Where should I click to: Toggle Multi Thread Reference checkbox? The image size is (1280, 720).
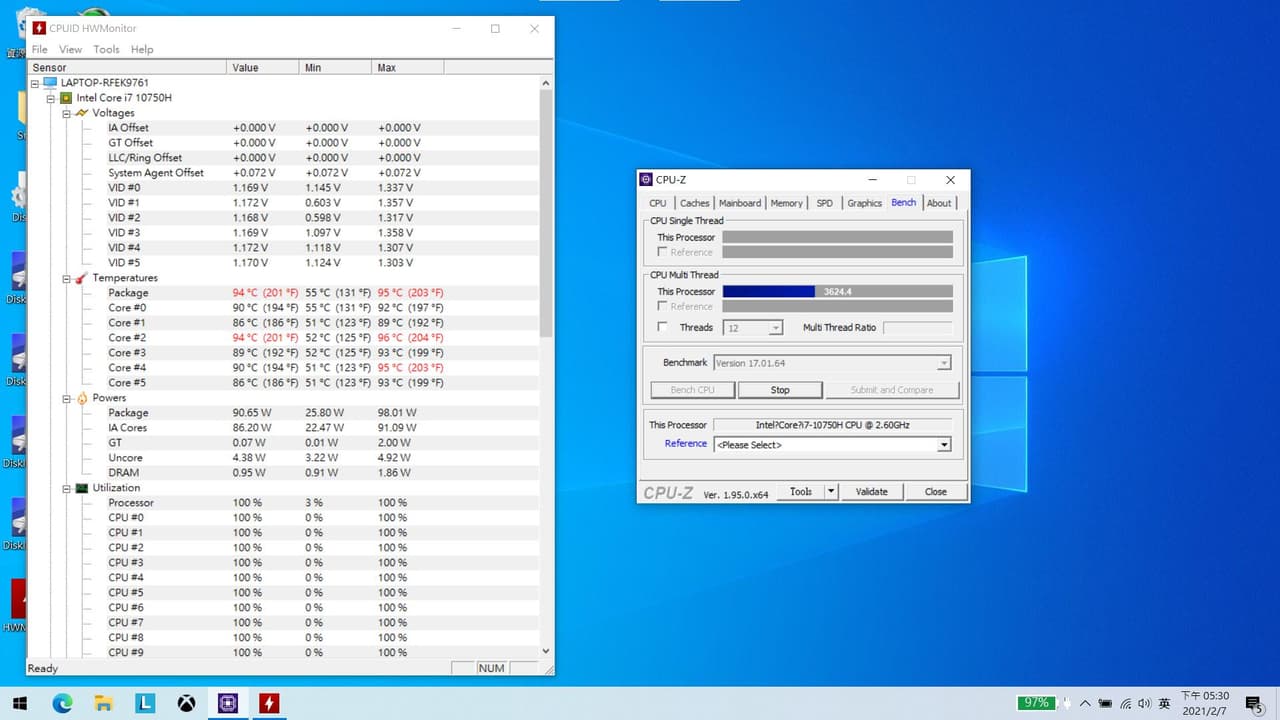[662, 306]
